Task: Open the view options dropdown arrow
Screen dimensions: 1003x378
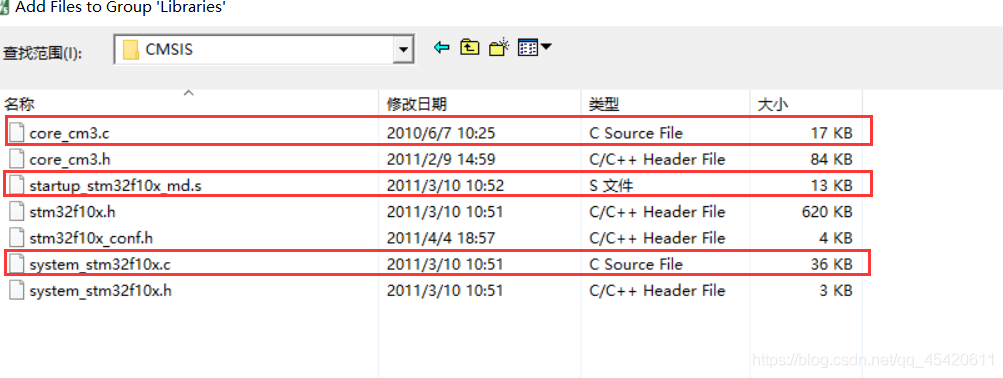Action: pyautogui.click(x=546, y=47)
